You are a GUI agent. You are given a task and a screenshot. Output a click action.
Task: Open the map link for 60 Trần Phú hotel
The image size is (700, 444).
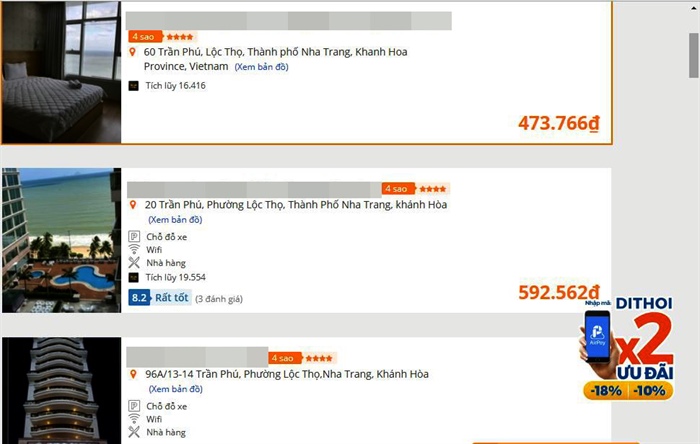tap(261, 67)
